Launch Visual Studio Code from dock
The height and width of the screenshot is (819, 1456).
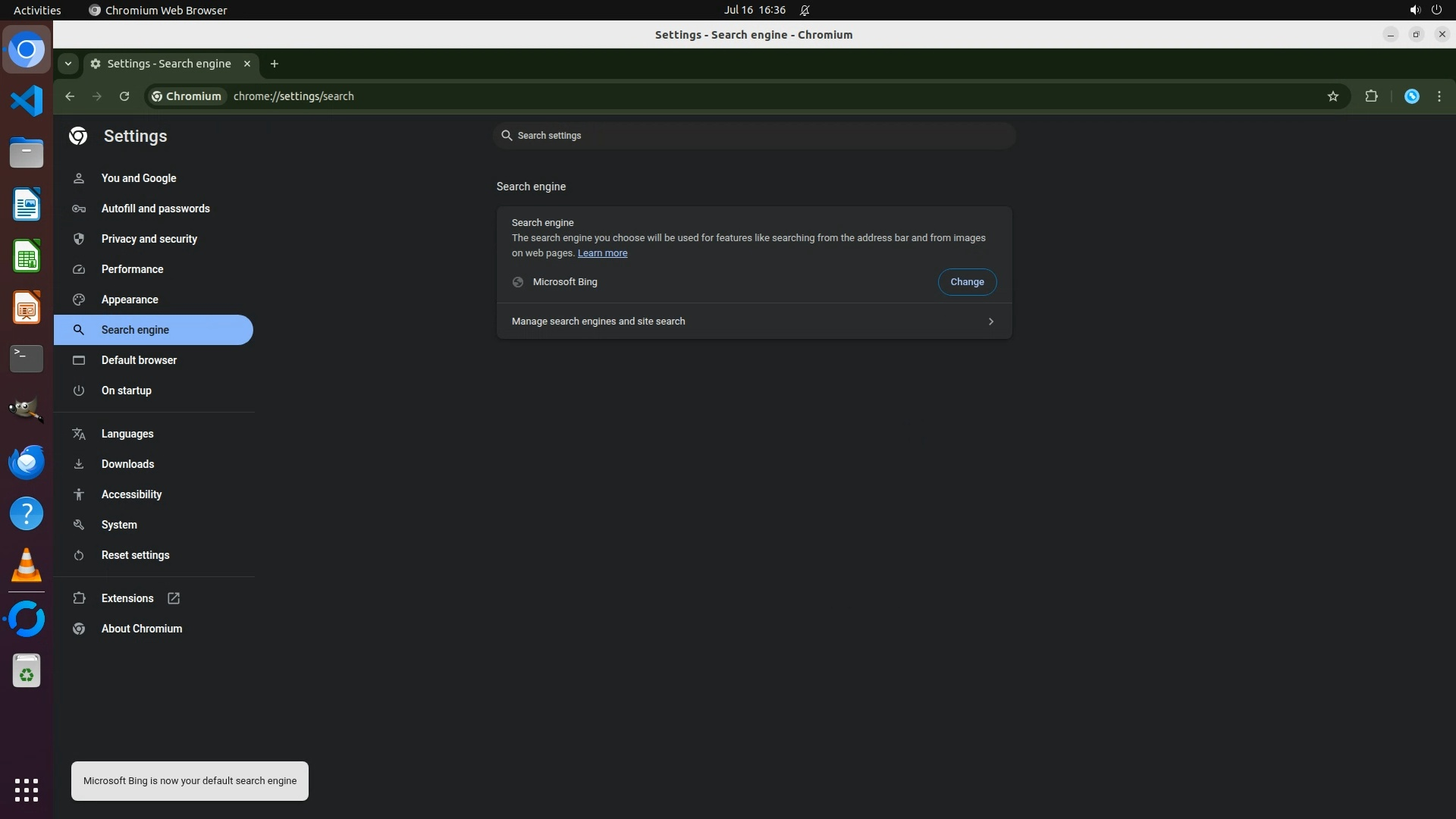coord(27,101)
